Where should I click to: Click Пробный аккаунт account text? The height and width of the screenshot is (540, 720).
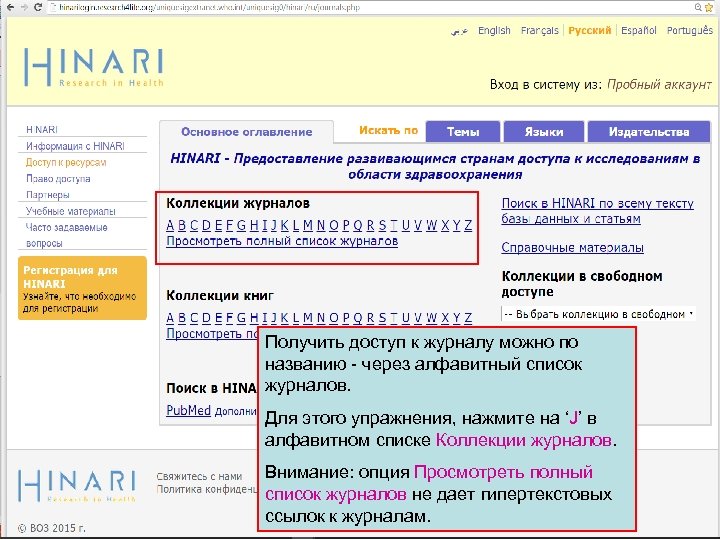[x=659, y=84]
